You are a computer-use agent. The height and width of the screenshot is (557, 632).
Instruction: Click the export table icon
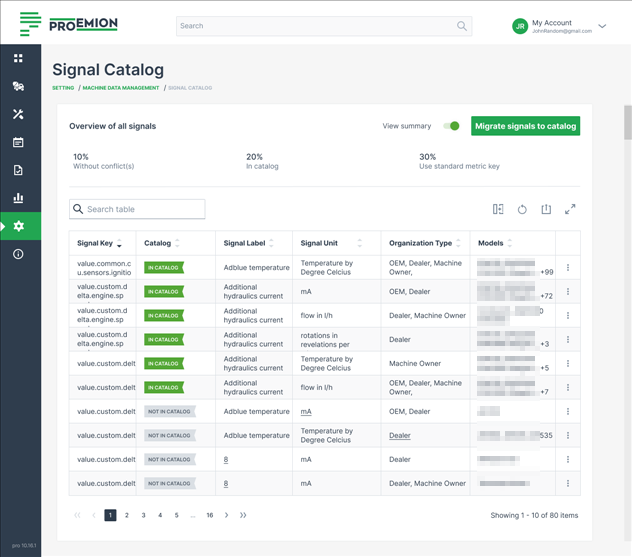[546, 209]
